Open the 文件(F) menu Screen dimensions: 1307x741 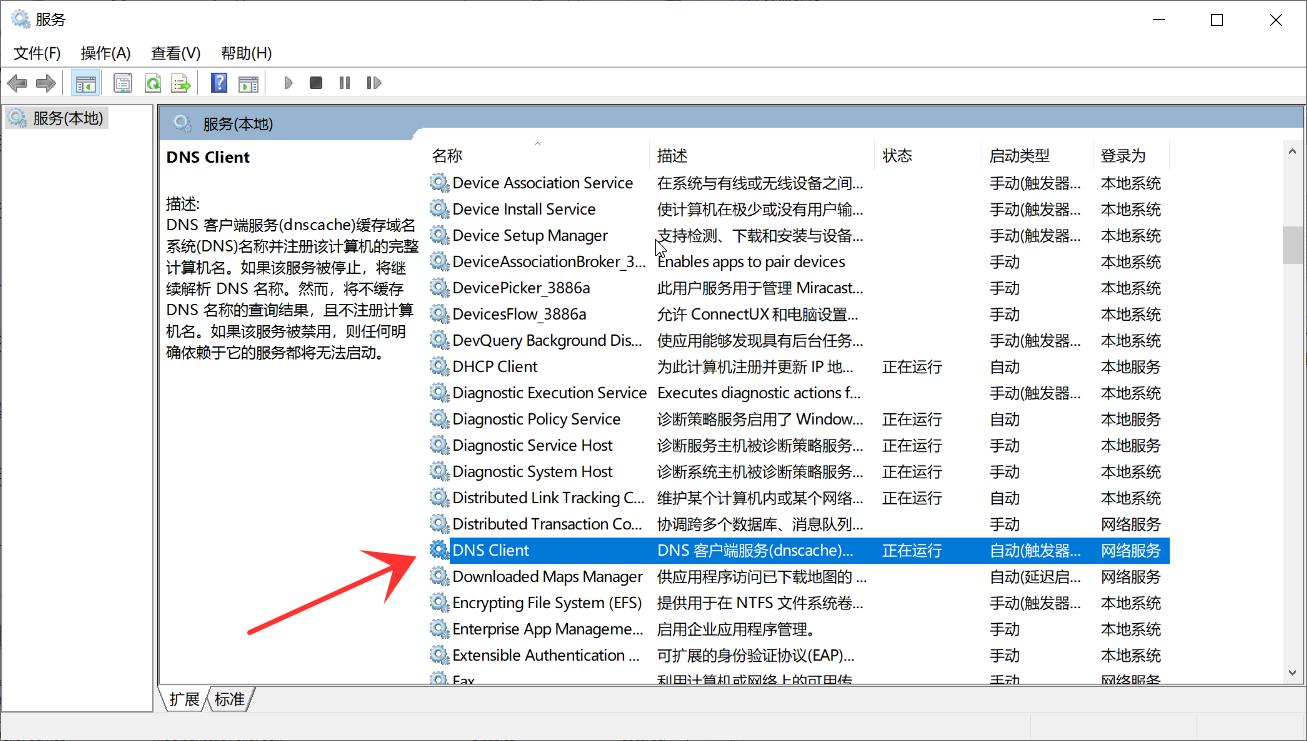tap(38, 52)
